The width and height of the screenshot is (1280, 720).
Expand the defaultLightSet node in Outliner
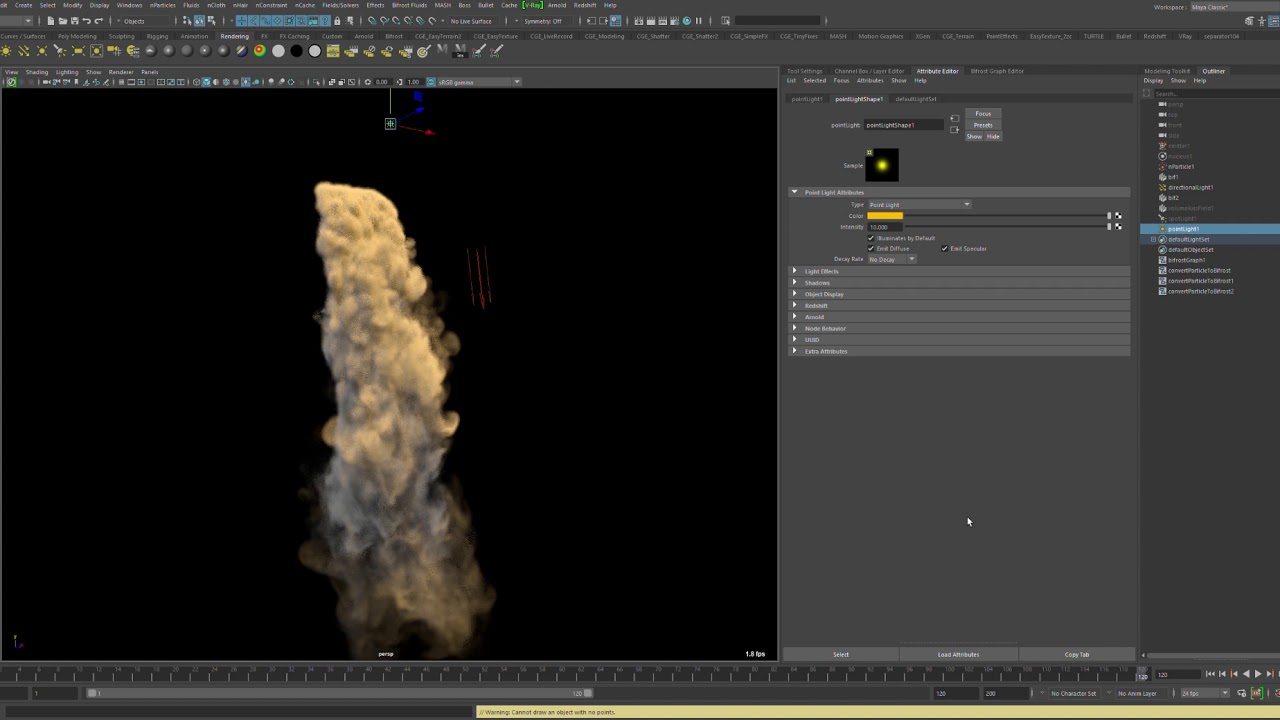pyautogui.click(x=1153, y=240)
